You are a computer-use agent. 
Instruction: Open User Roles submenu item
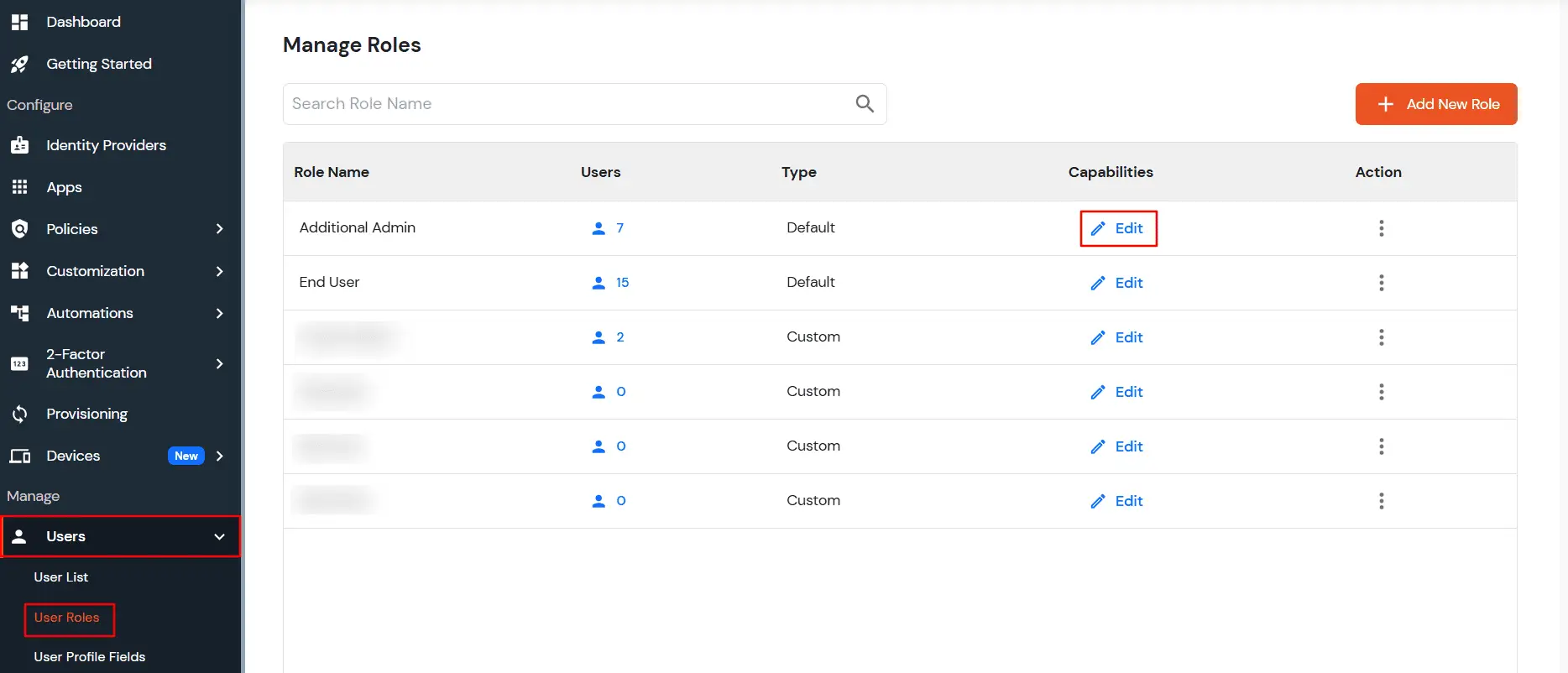pos(67,618)
